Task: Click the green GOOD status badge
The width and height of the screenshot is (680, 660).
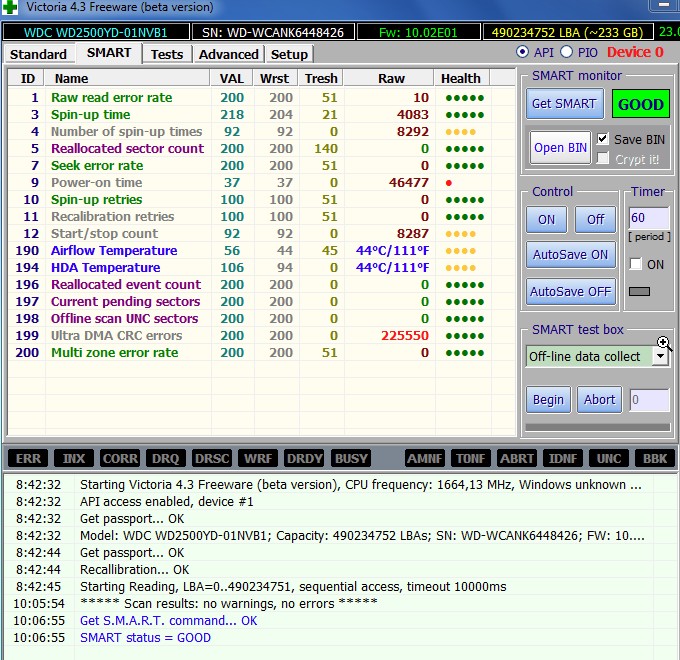Action: [641, 104]
